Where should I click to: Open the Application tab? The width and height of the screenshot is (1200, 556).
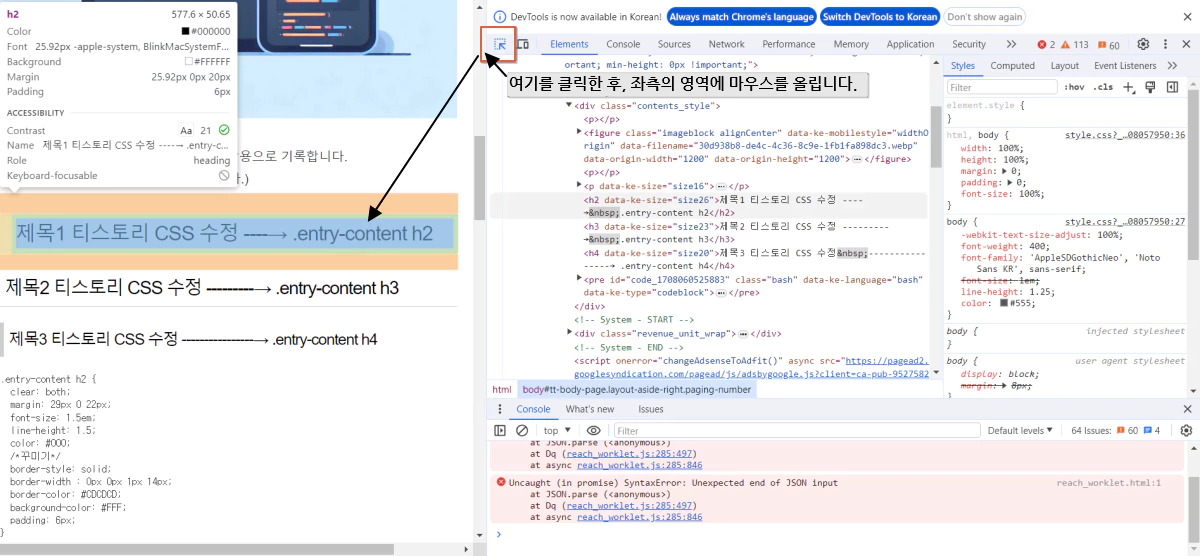tap(910, 44)
